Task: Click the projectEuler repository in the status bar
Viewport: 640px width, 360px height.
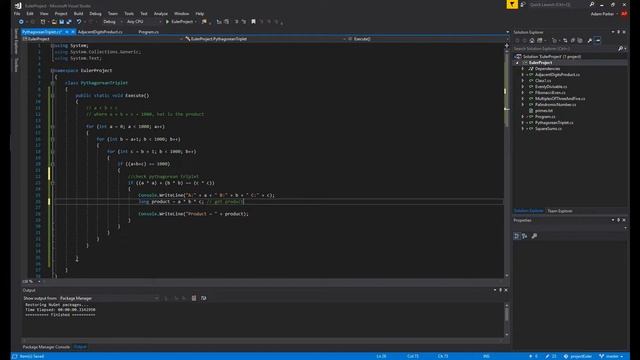Action: point(578,356)
